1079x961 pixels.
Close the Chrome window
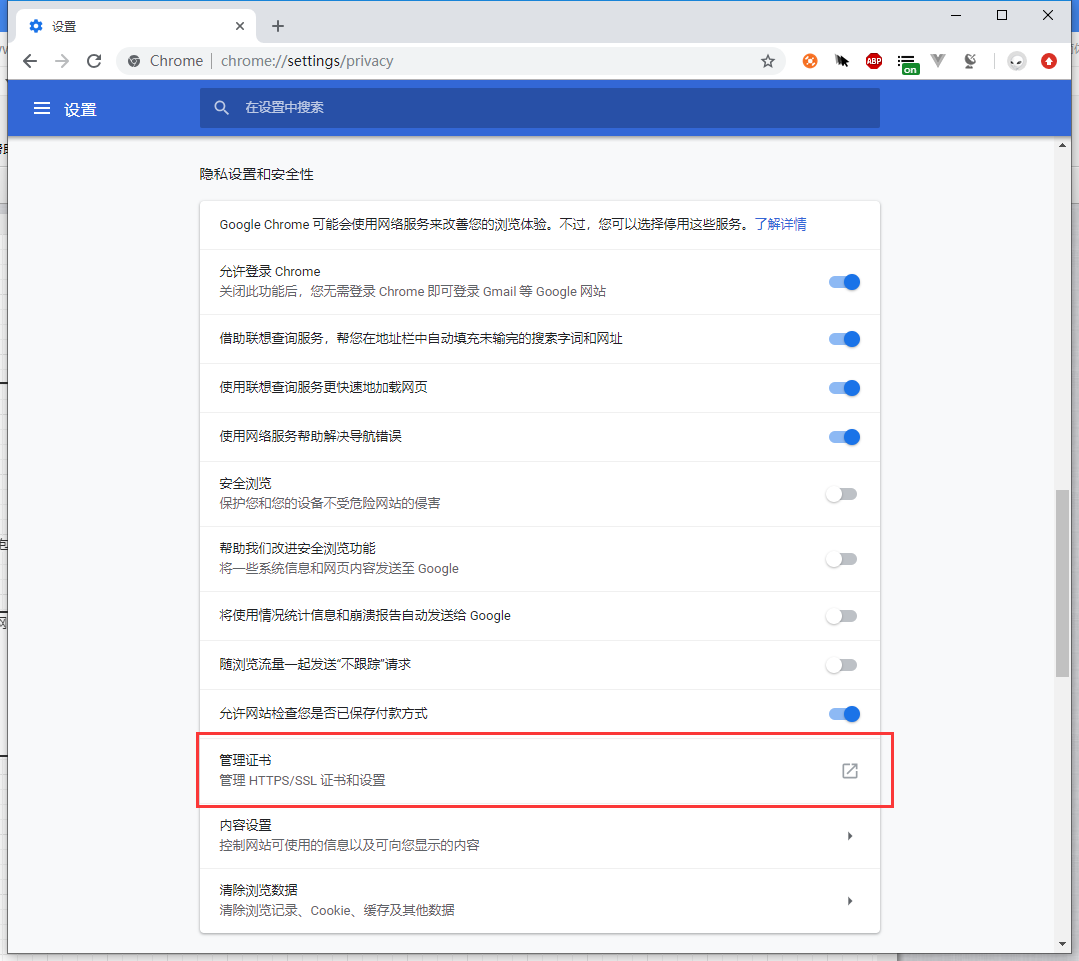tap(1047, 15)
